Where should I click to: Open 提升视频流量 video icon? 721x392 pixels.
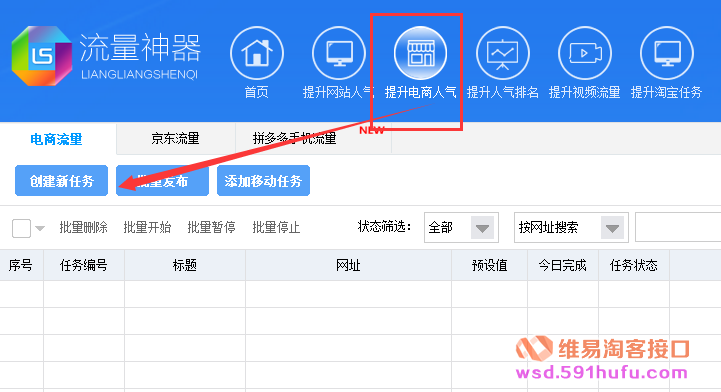(584, 53)
